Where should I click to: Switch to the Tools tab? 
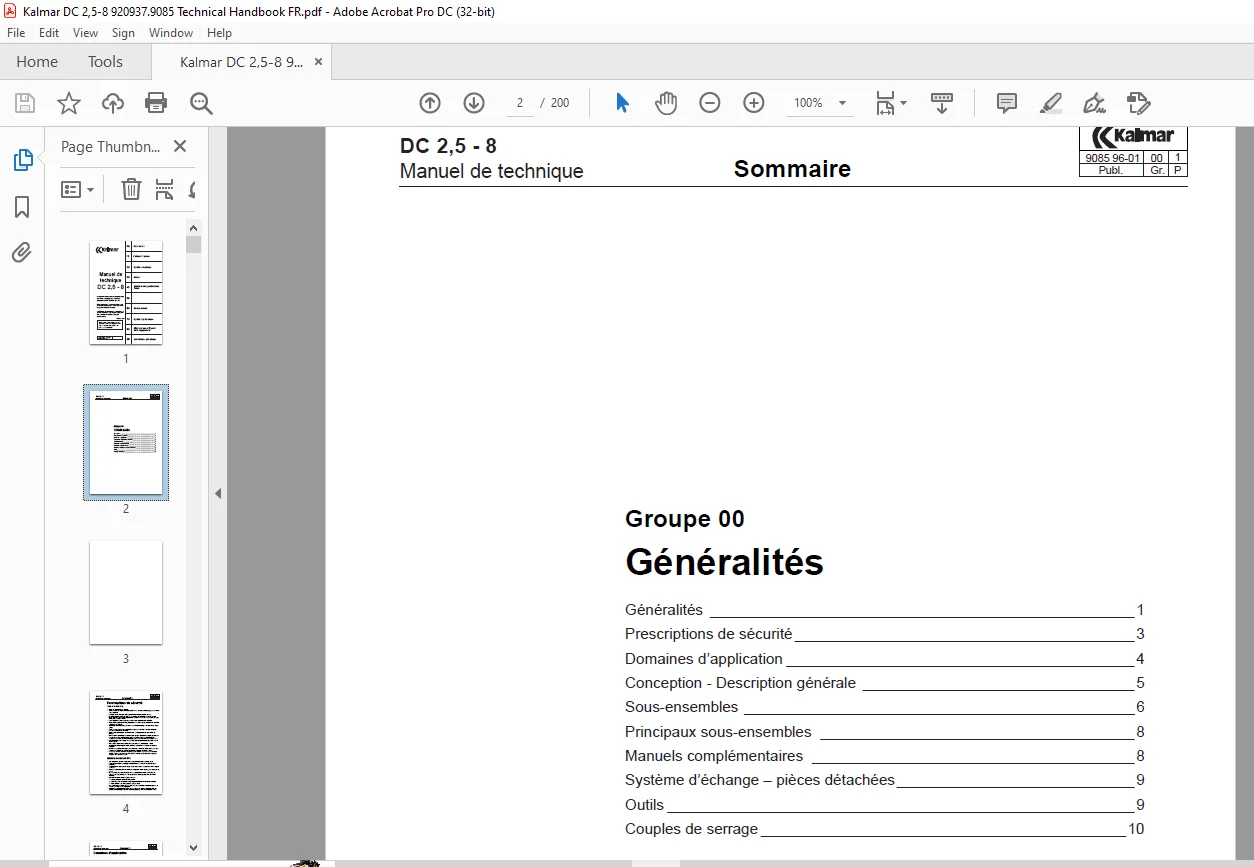point(105,61)
